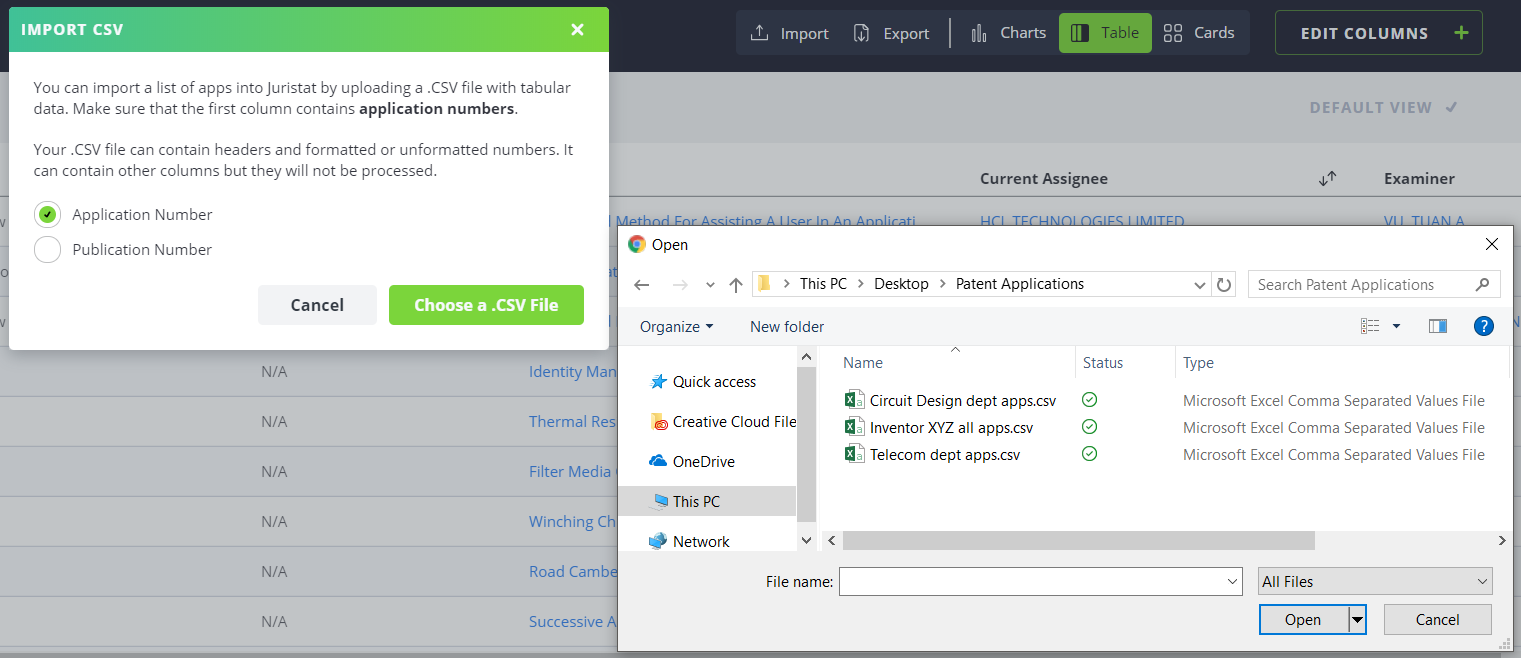Click the Examiner column header

pyautogui.click(x=1419, y=179)
